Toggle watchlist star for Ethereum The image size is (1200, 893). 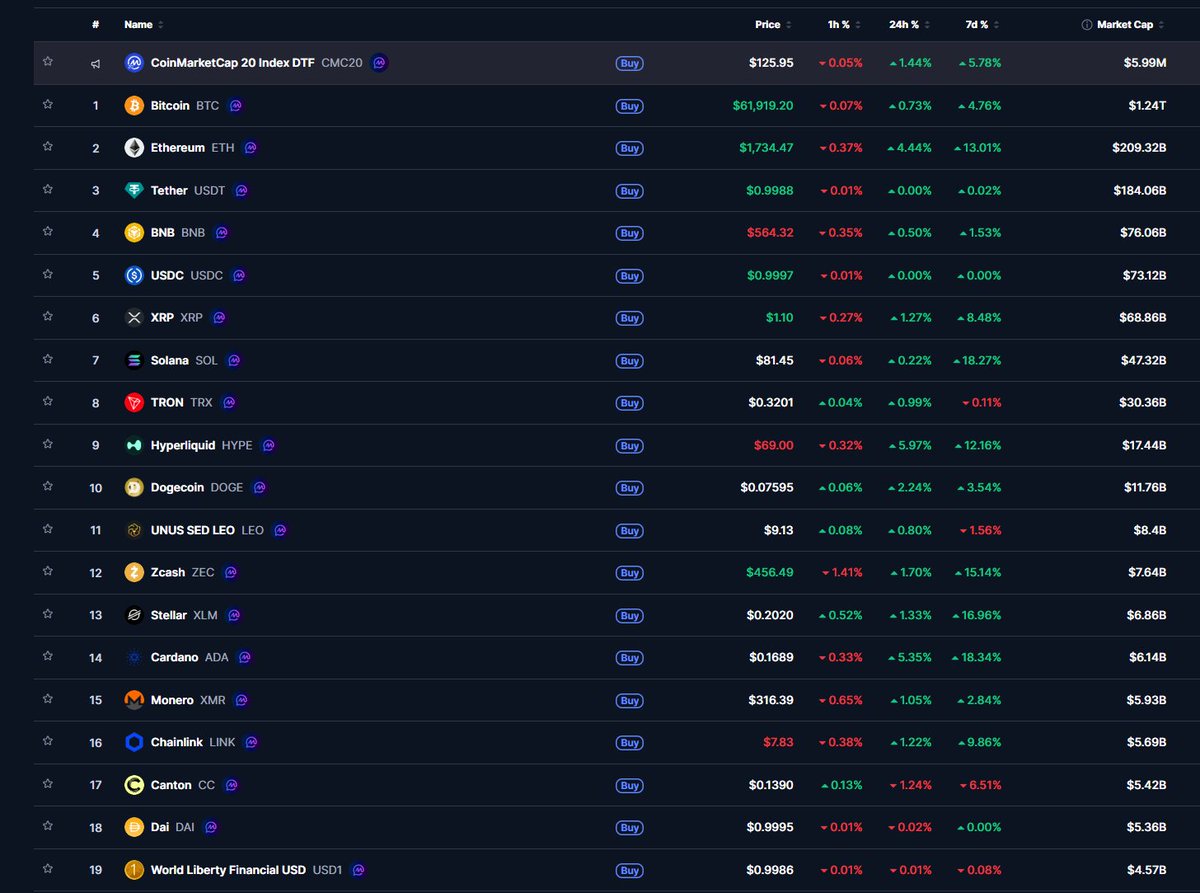pyautogui.click(x=47, y=146)
